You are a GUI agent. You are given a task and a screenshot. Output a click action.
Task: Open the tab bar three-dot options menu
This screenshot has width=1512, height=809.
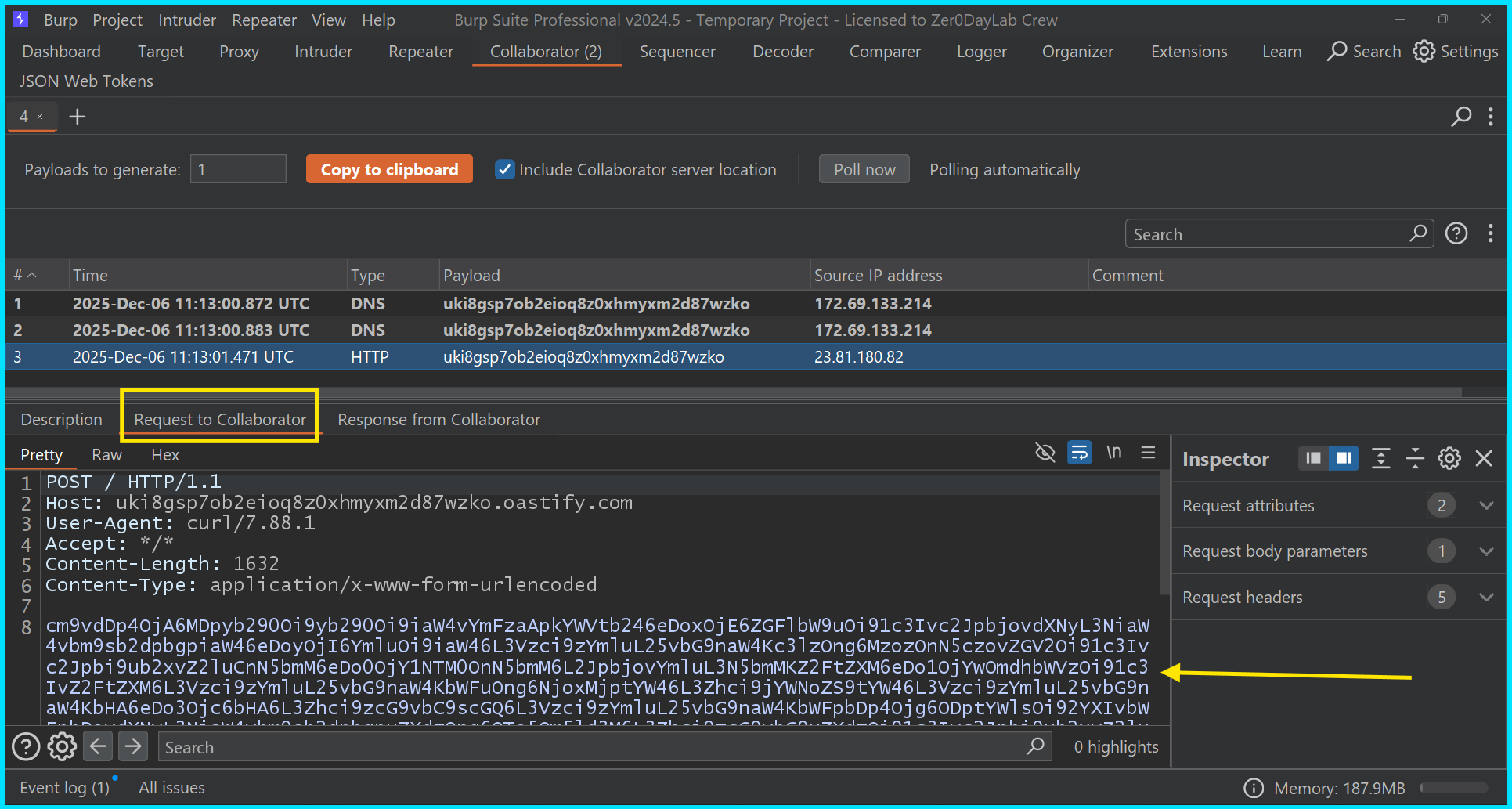(1490, 117)
